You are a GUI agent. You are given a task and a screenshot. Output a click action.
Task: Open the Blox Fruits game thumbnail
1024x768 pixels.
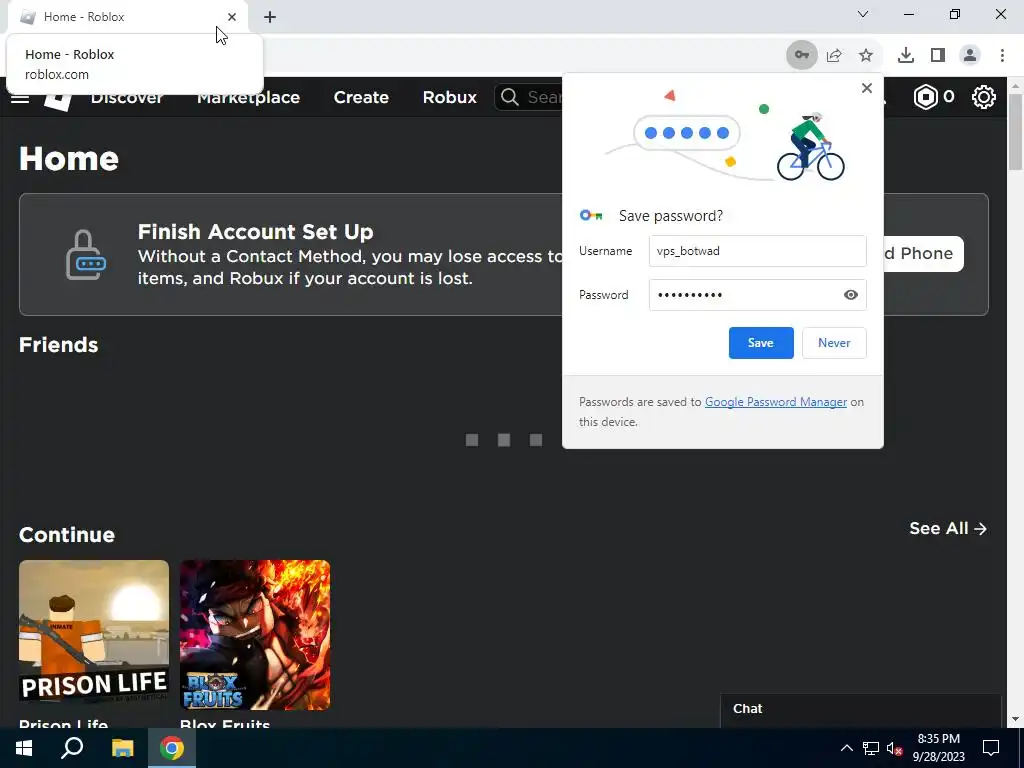pyautogui.click(x=255, y=635)
